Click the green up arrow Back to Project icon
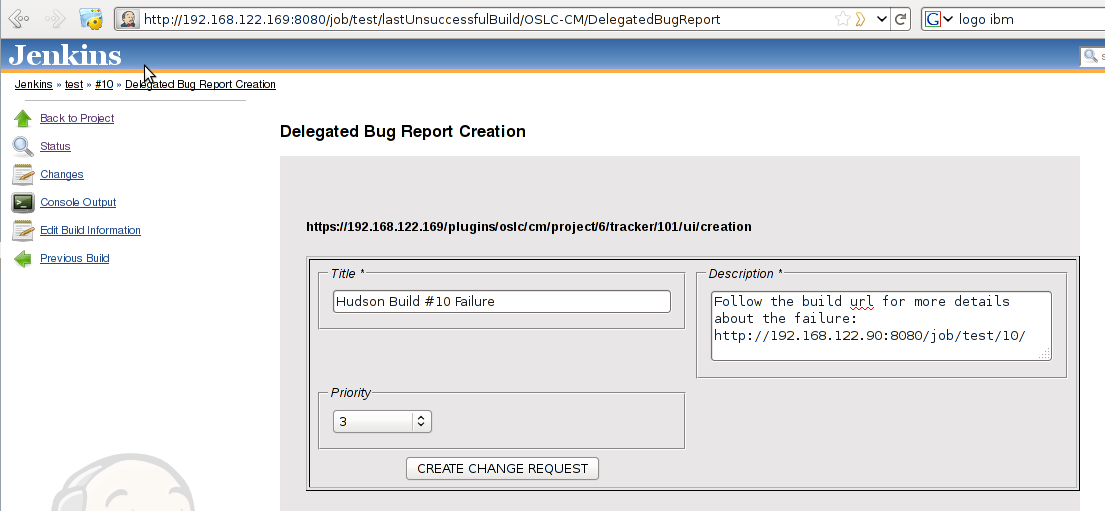The height and width of the screenshot is (511, 1105). click(23, 118)
